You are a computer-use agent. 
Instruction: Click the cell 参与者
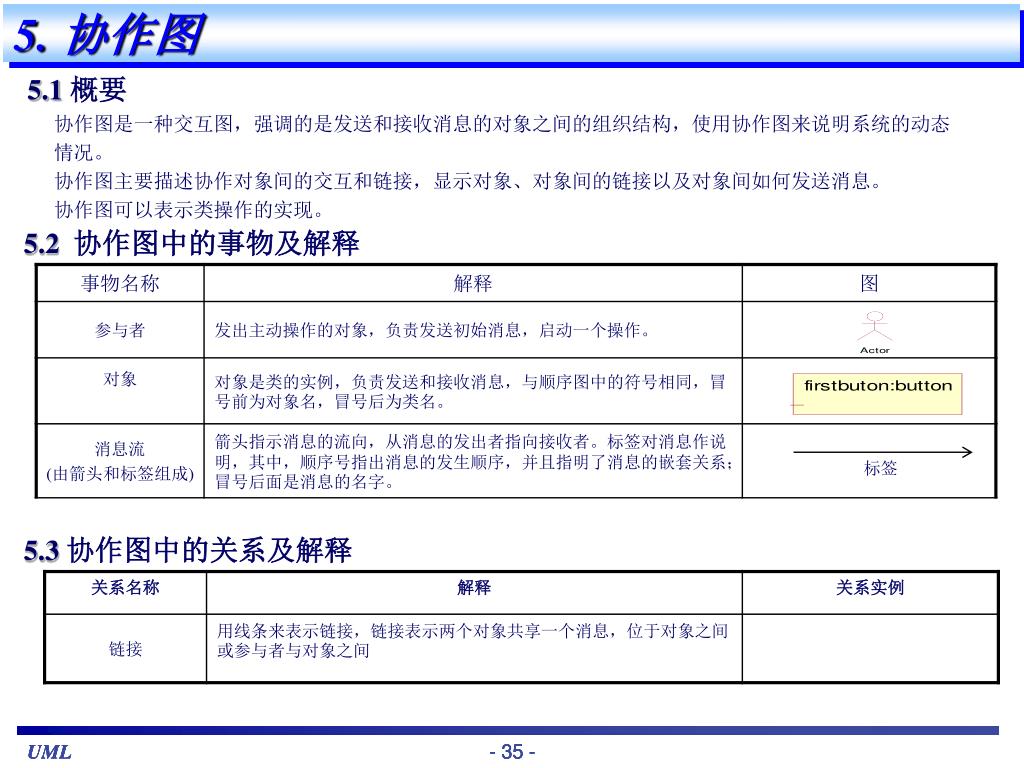120,330
